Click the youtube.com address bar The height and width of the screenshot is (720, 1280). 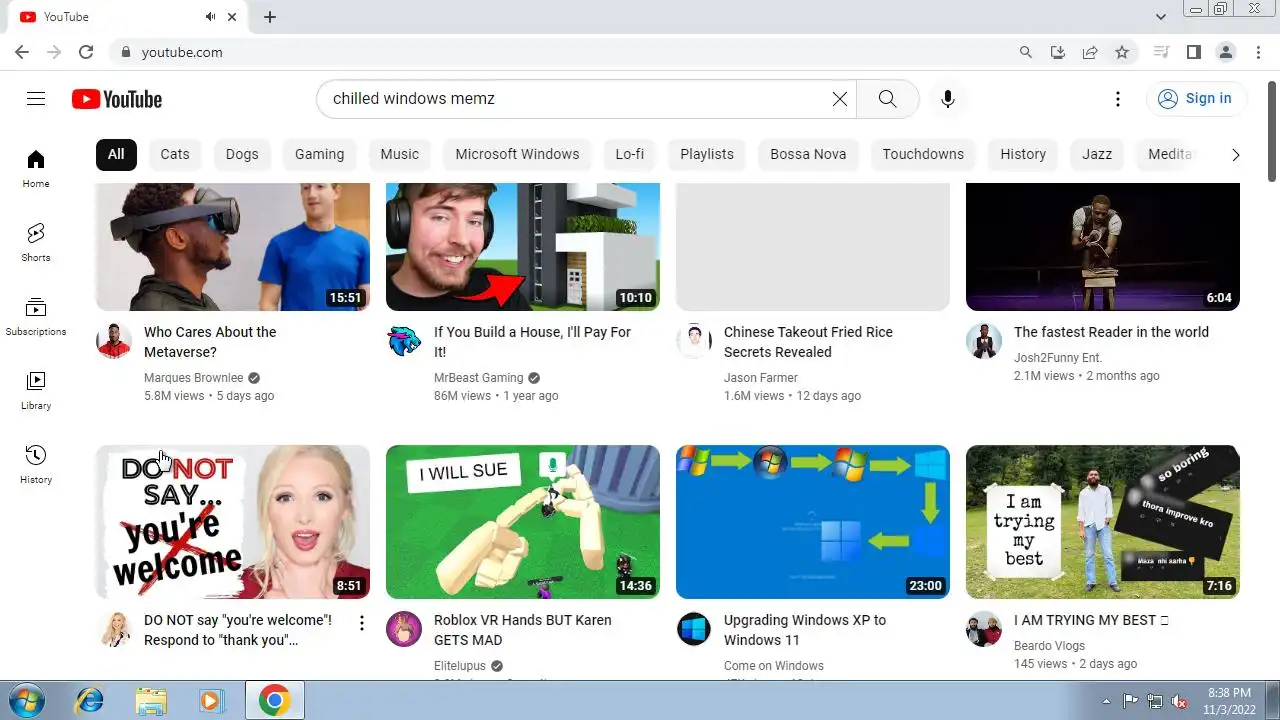[x=182, y=52]
